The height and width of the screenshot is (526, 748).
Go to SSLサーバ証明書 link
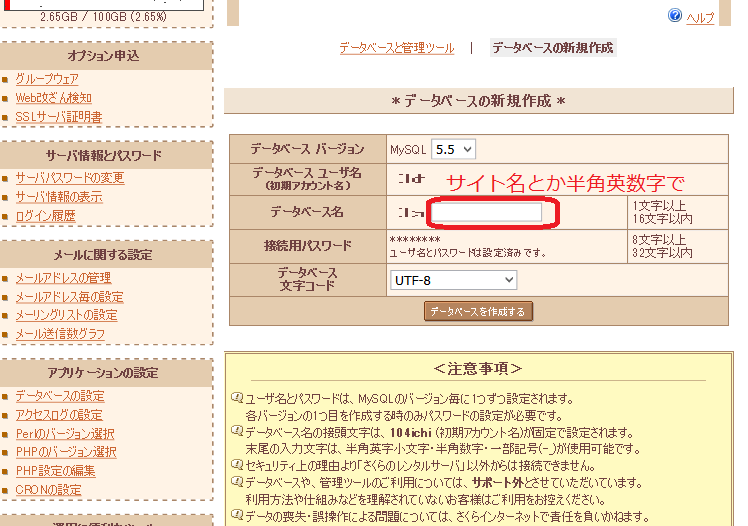[58, 117]
